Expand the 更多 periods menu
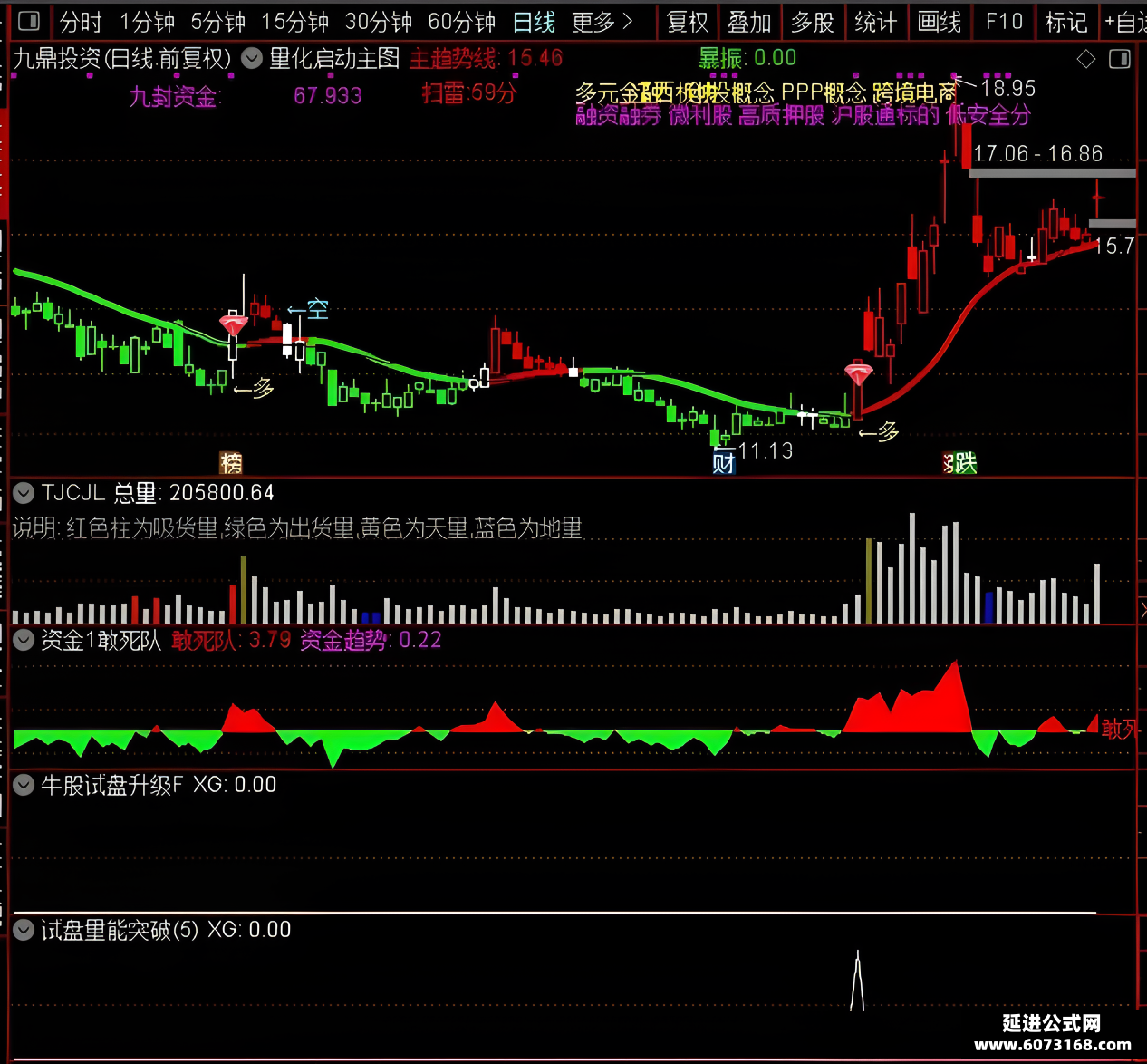1147x1064 pixels. (x=602, y=22)
